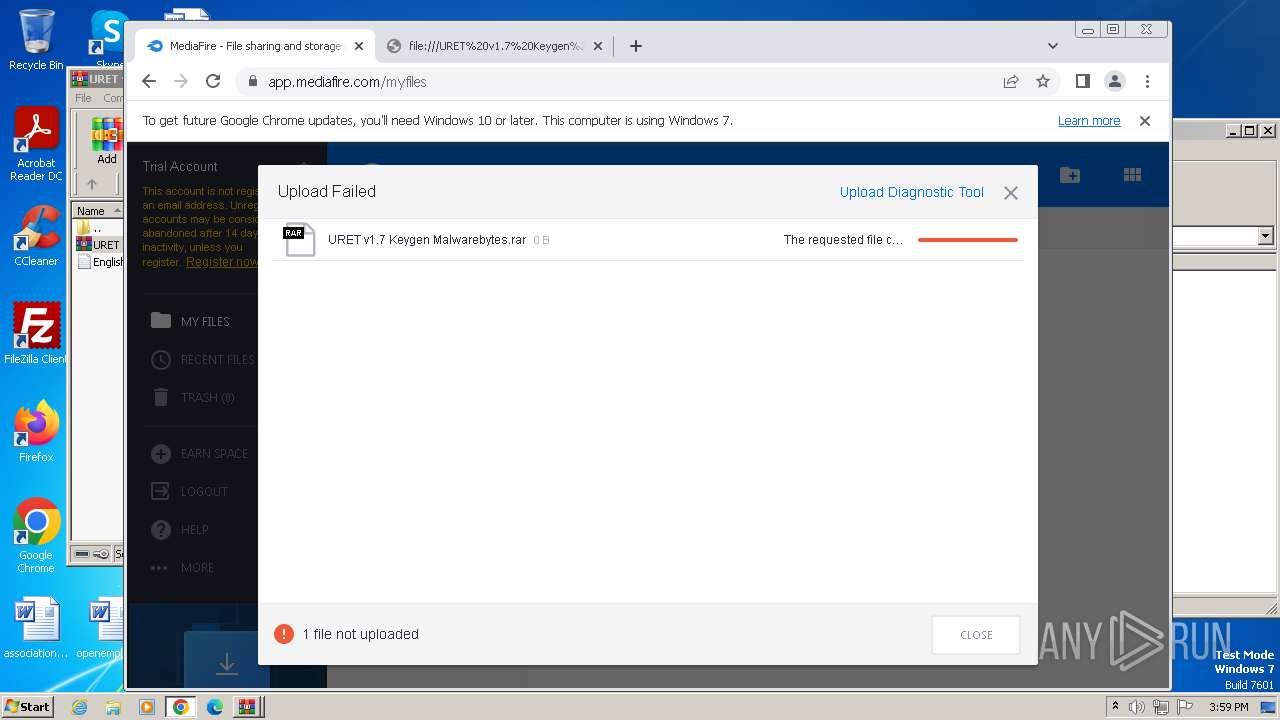Open Acrobat Reader DC desktop icon
The image size is (1280, 720).
[36, 145]
